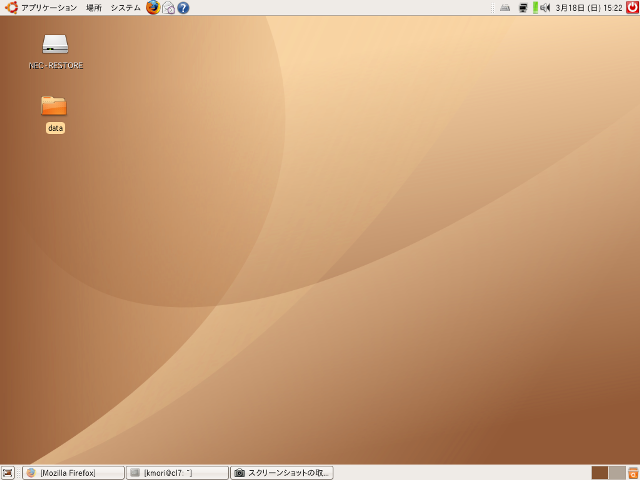The height and width of the screenshot is (480, 640).
Task: Open the システム menu
Action: pyautogui.click(x=125, y=8)
